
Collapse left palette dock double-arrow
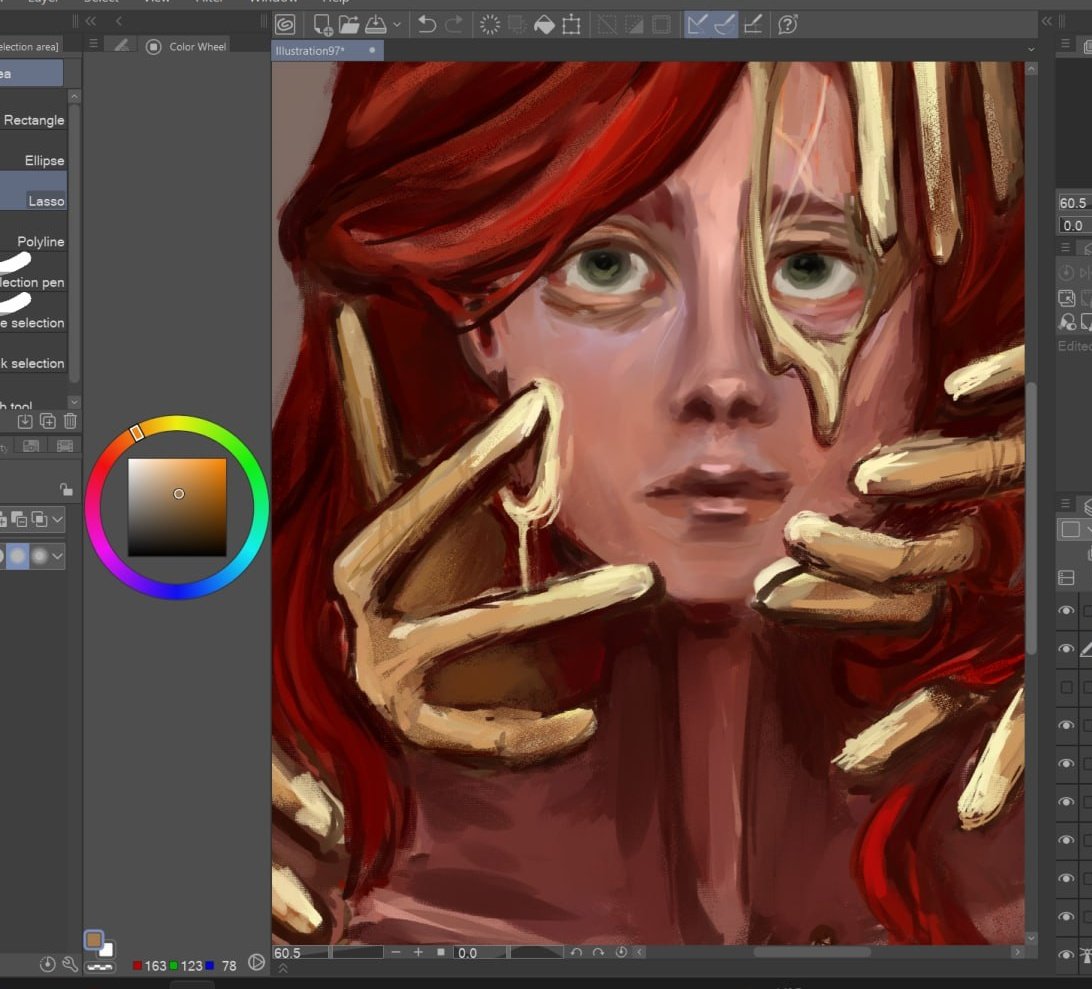click(91, 22)
